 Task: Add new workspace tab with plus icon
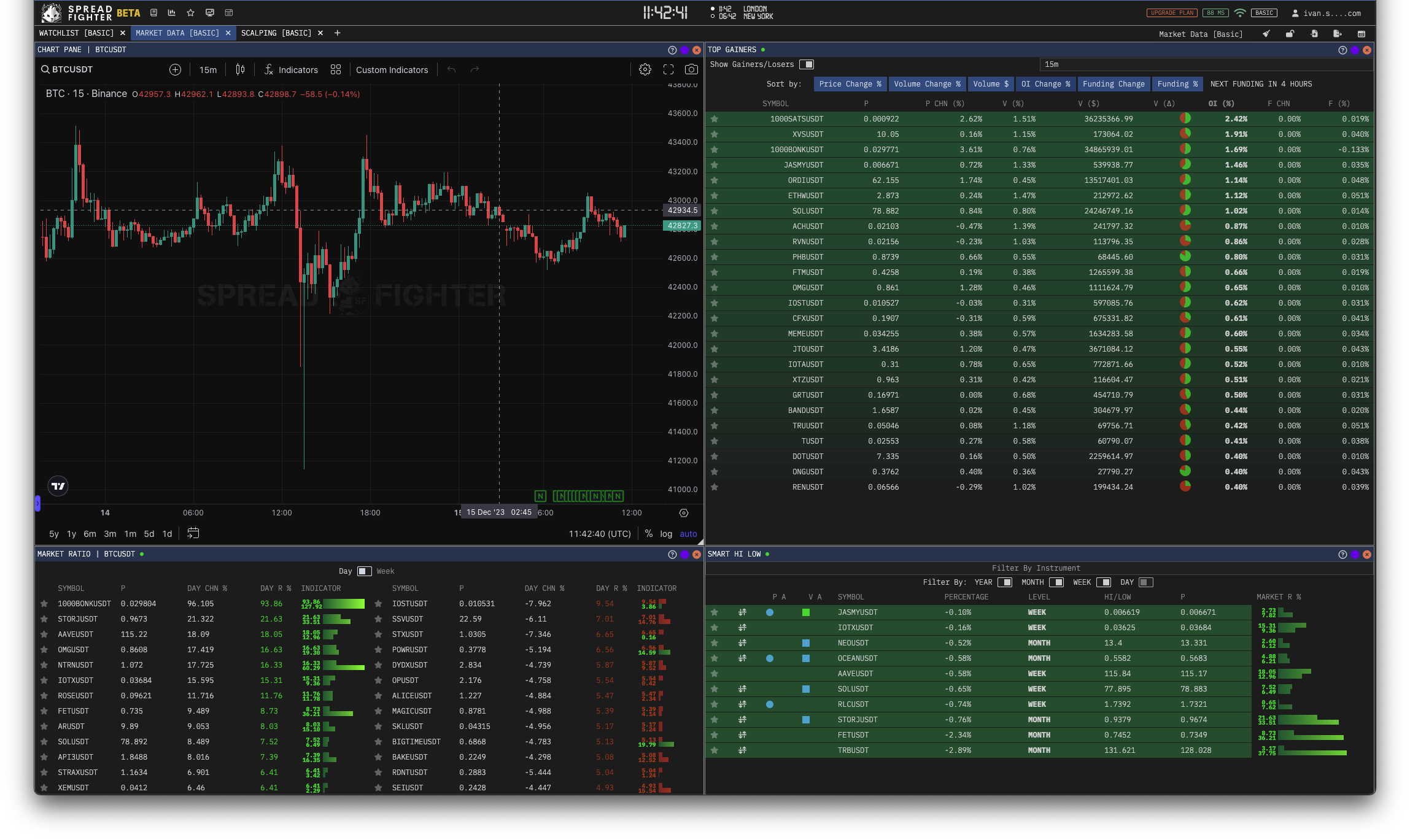pyautogui.click(x=337, y=33)
